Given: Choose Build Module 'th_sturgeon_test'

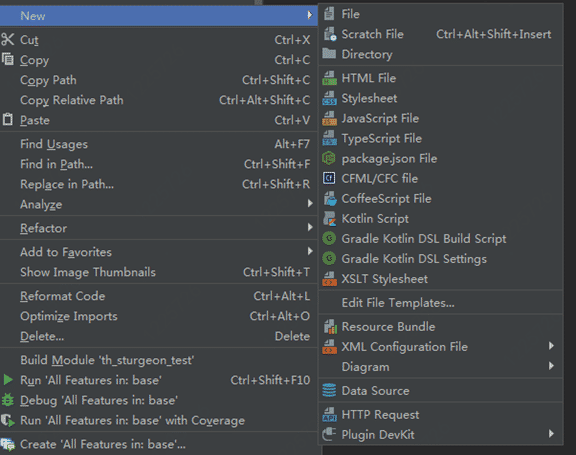Looking at the screenshot, I should [159, 360].
